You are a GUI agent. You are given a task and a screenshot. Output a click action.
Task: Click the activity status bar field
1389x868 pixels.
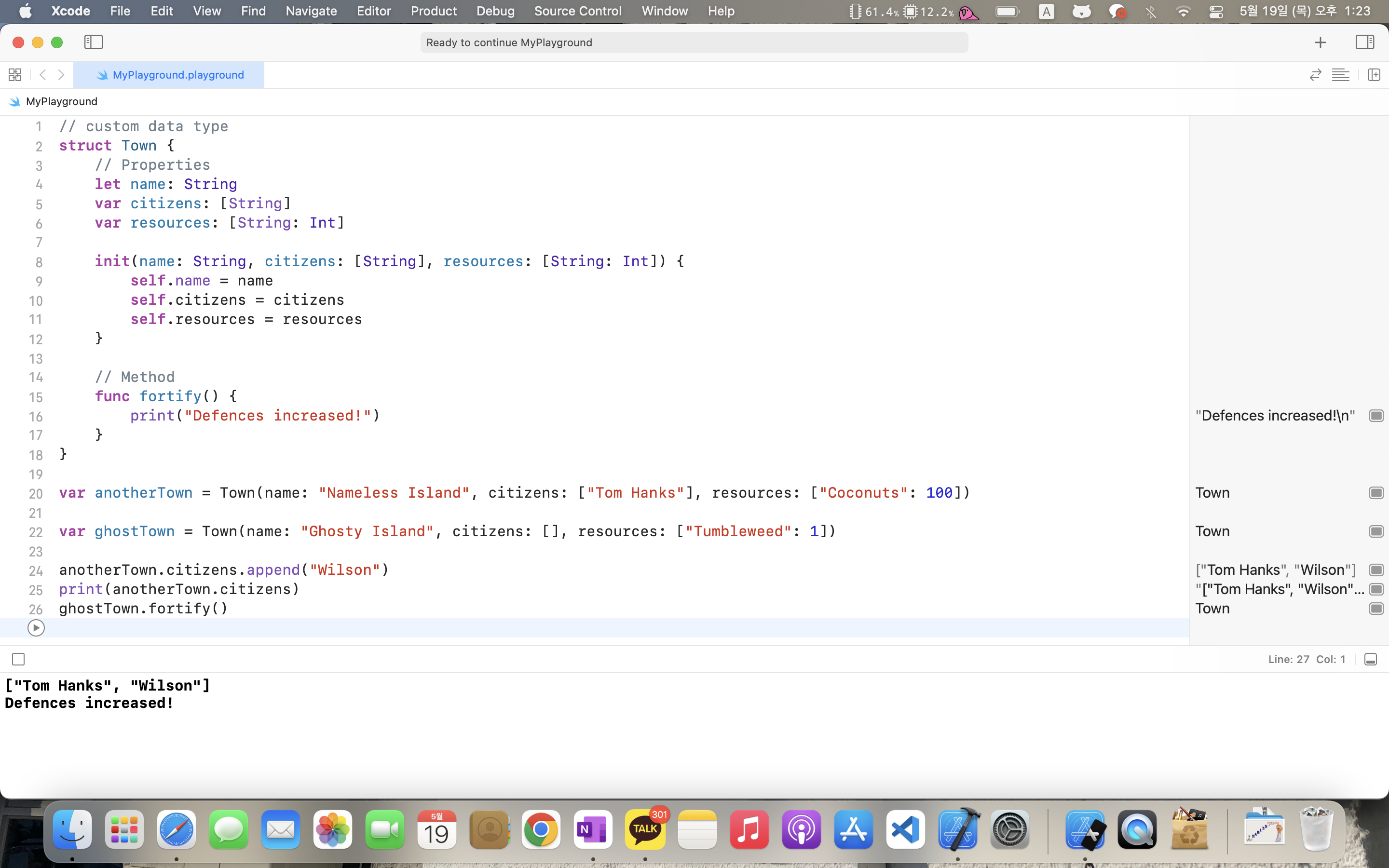coord(694,42)
